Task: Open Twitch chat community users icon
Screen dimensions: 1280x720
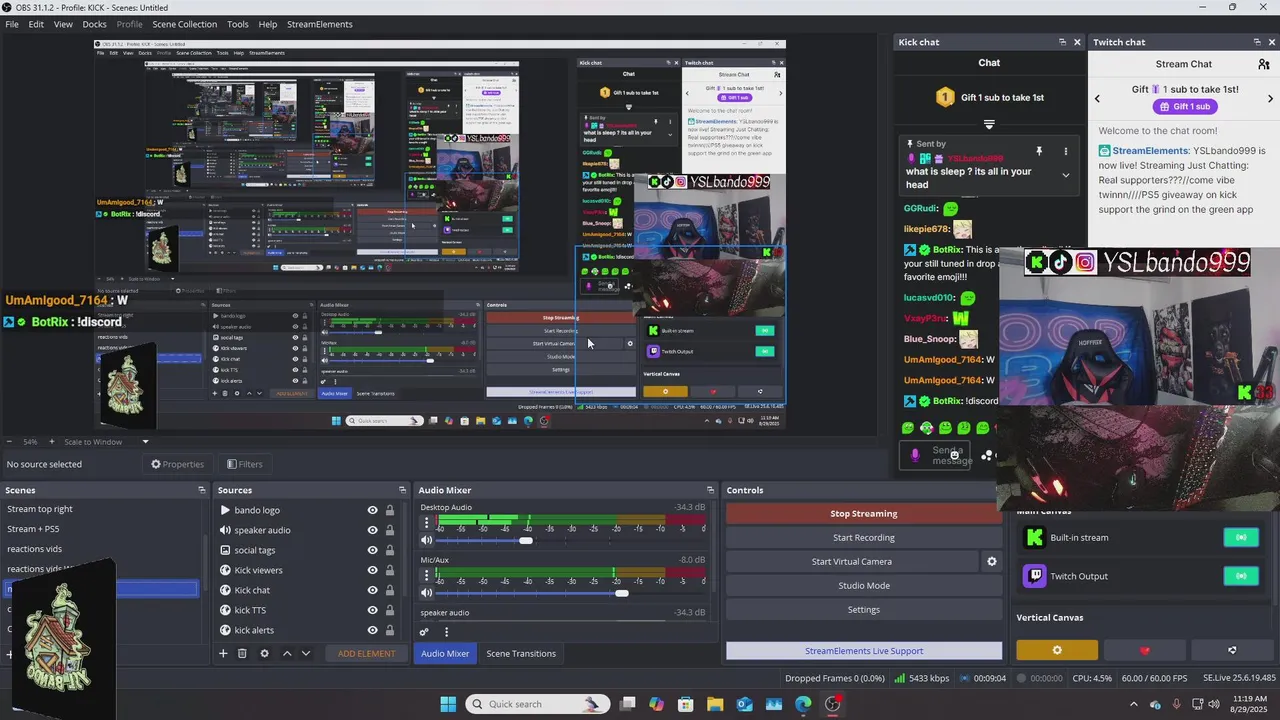Action: pos(1264,64)
